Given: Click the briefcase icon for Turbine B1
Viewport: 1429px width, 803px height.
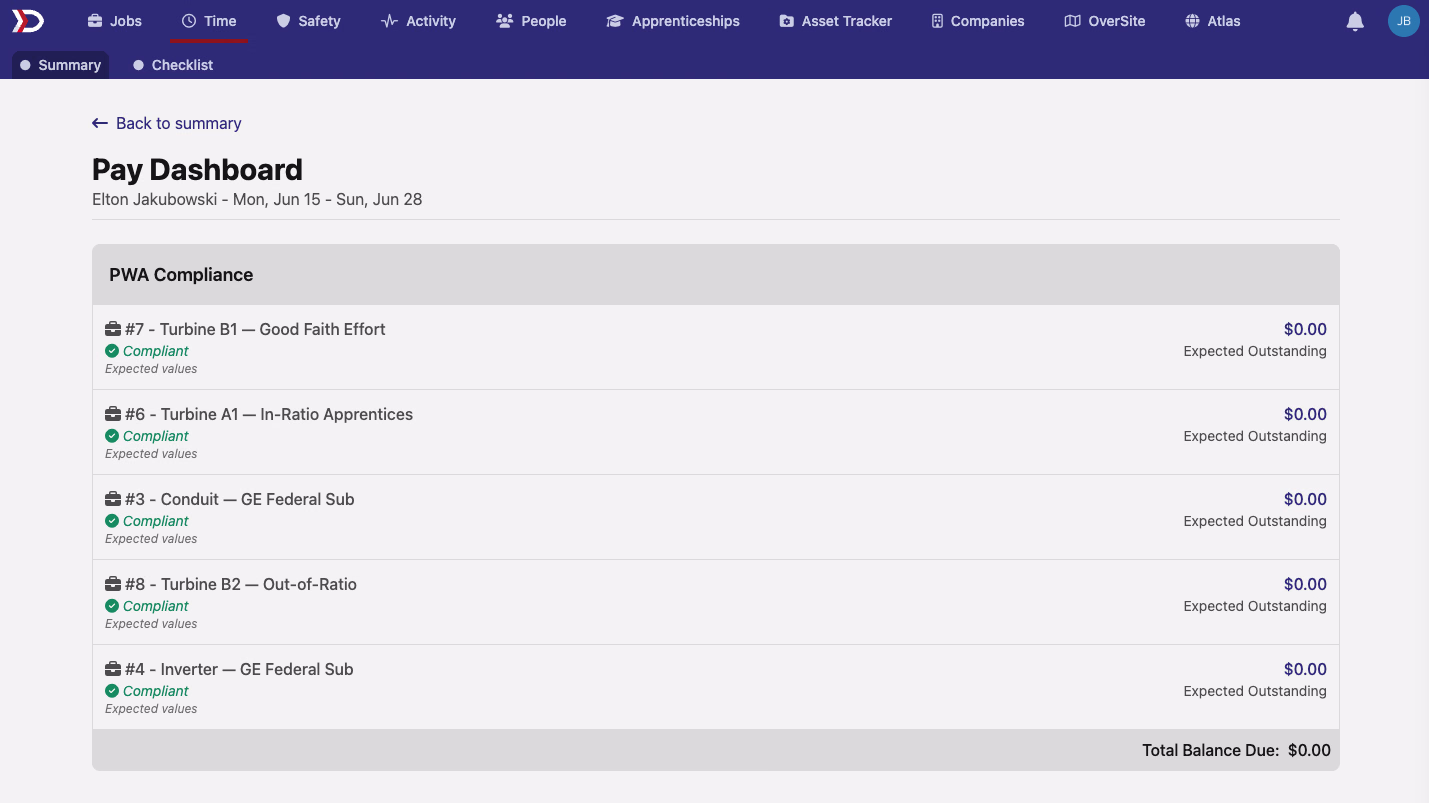Looking at the screenshot, I should [x=113, y=329].
